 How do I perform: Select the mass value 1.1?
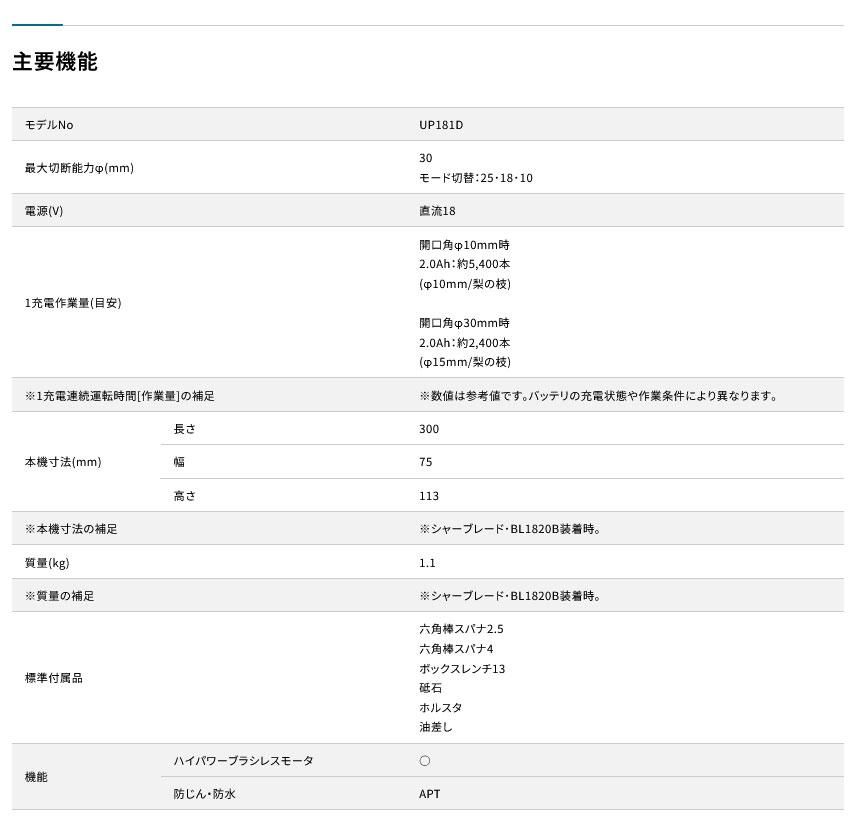tap(427, 563)
